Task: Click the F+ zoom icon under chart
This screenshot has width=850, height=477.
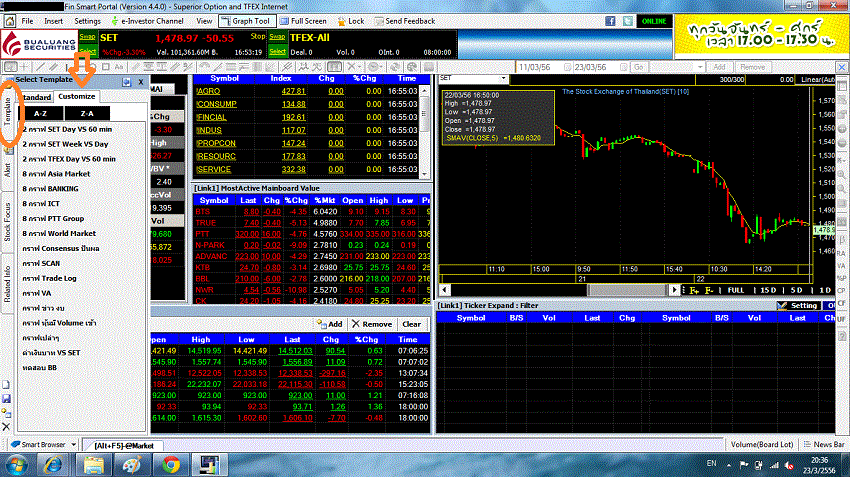Action: 694,291
